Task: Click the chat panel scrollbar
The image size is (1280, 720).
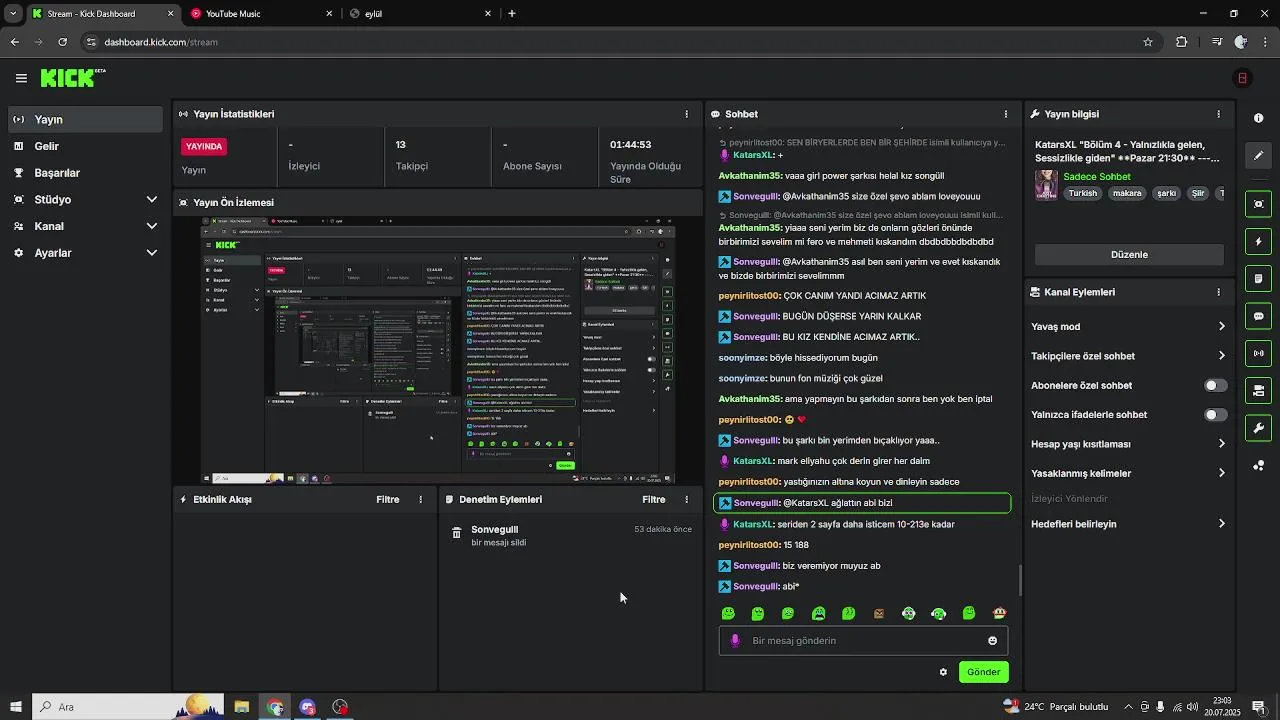Action: [1020, 580]
